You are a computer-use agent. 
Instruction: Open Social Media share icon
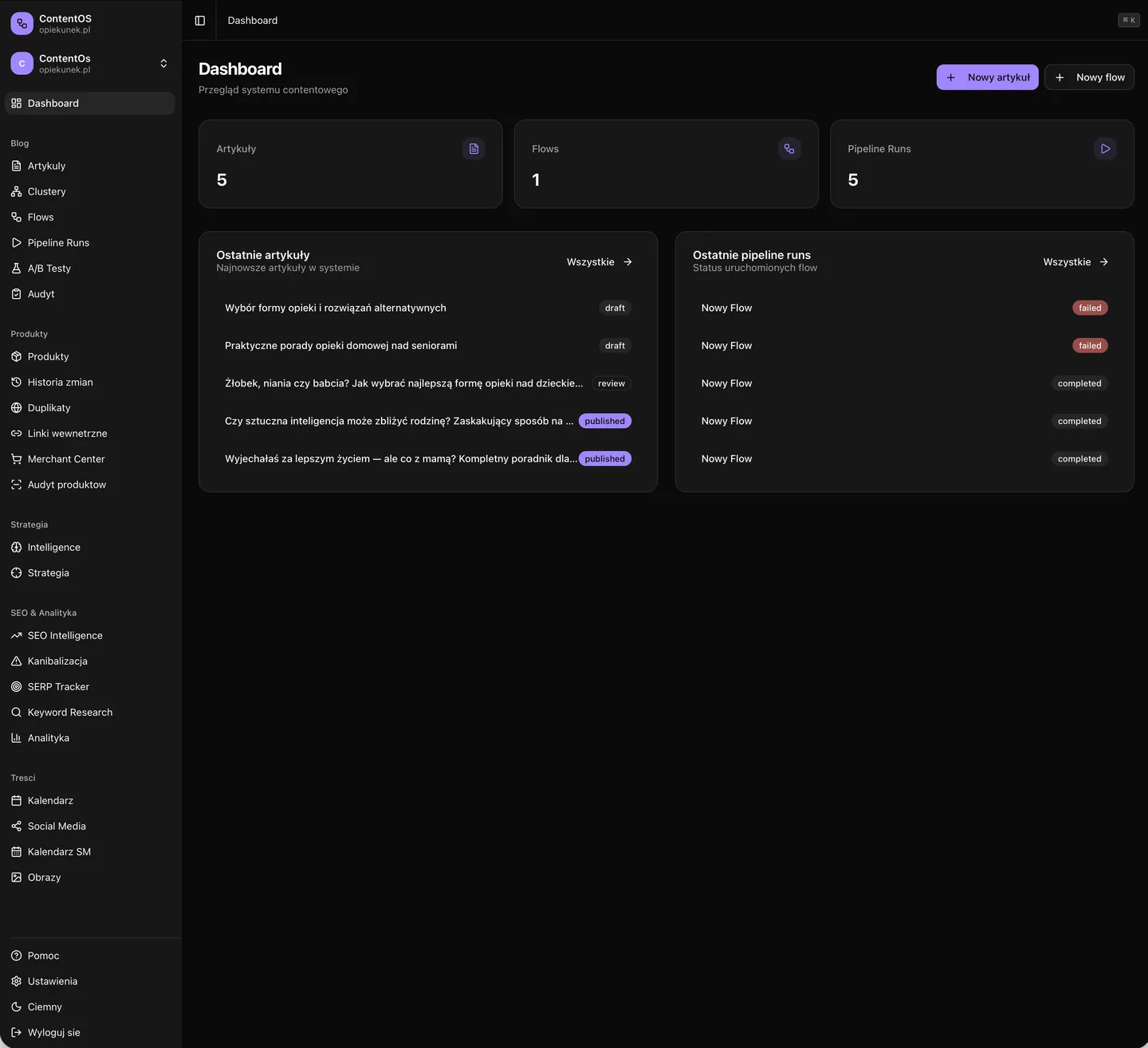(16, 826)
